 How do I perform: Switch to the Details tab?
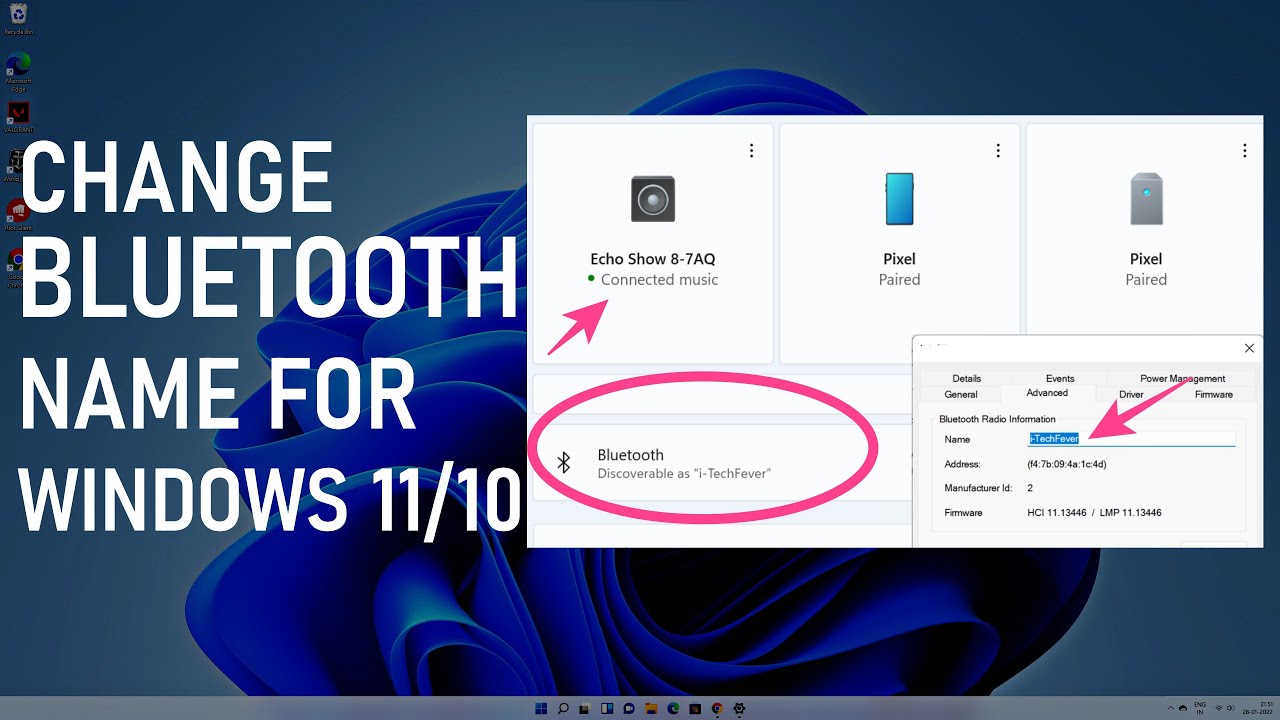pos(966,378)
